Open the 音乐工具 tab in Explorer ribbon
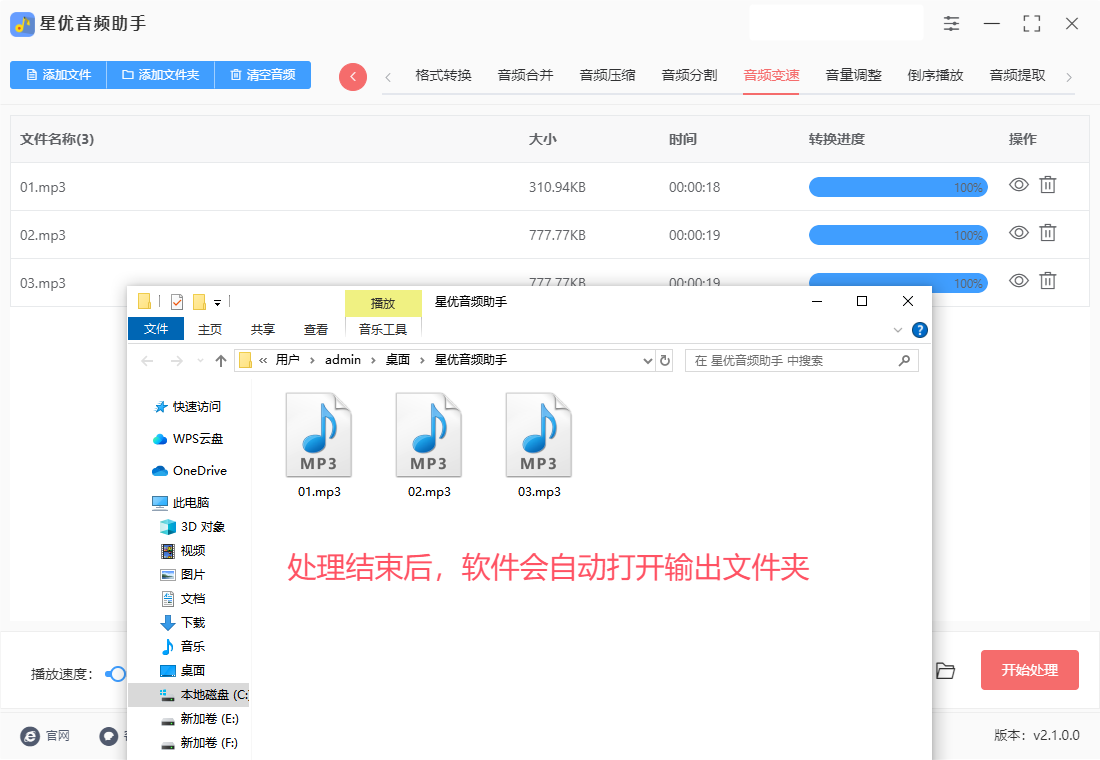 383,329
